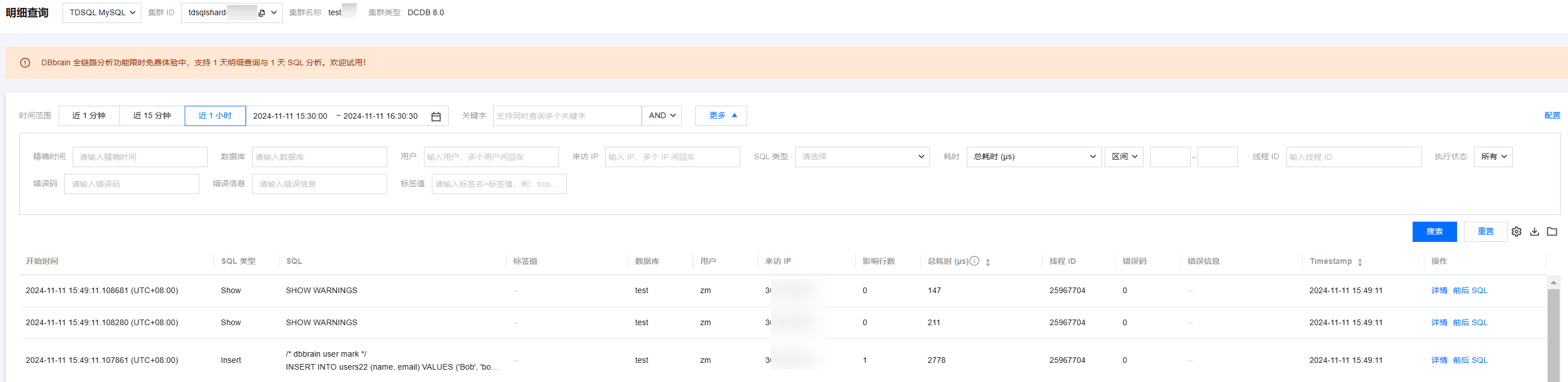
Task: Open the column settings gear icon
Action: [1516, 232]
